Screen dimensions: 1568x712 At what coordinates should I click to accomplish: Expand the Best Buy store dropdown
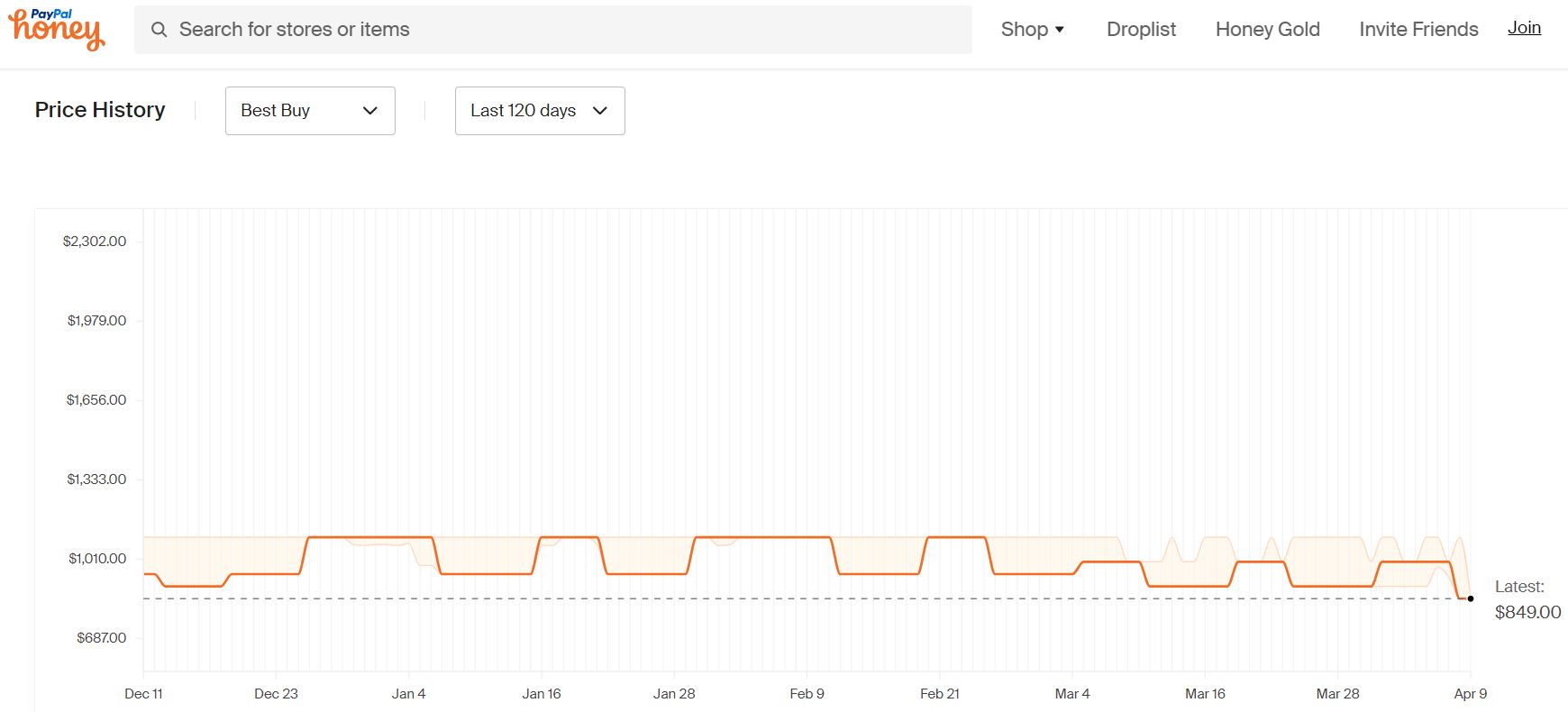[x=310, y=111]
